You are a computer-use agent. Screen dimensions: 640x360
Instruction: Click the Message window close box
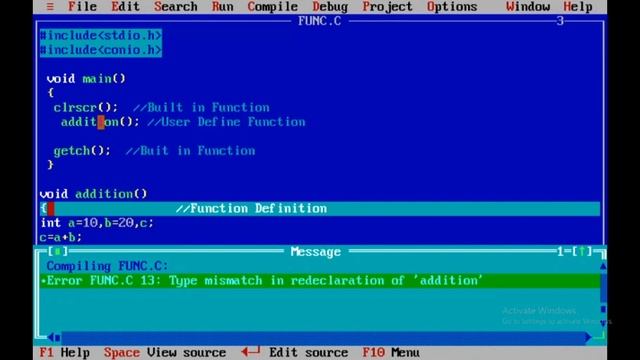click(x=58, y=251)
